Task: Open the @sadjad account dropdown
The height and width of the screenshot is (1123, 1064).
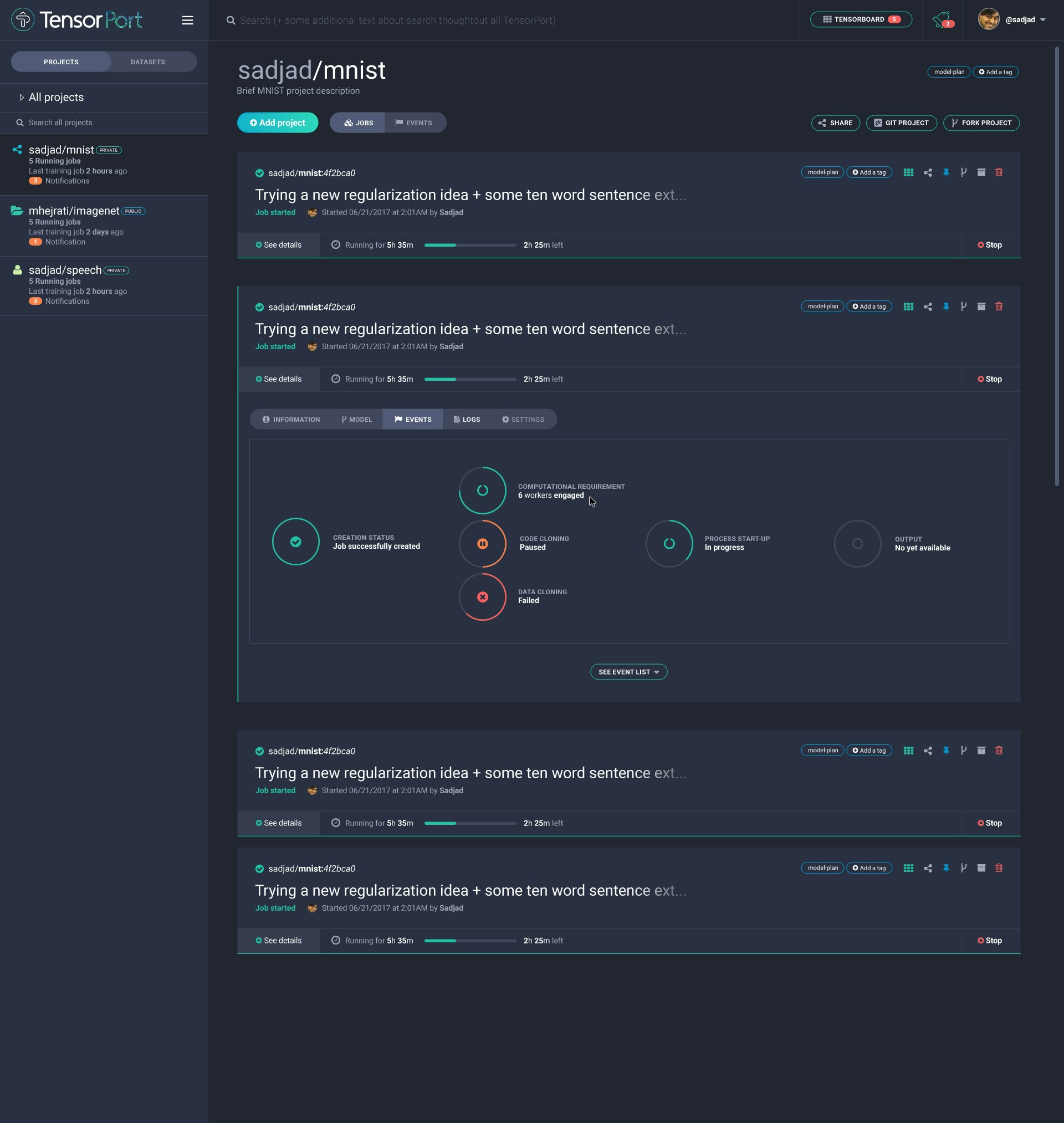Action: (x=1021, y=19)
